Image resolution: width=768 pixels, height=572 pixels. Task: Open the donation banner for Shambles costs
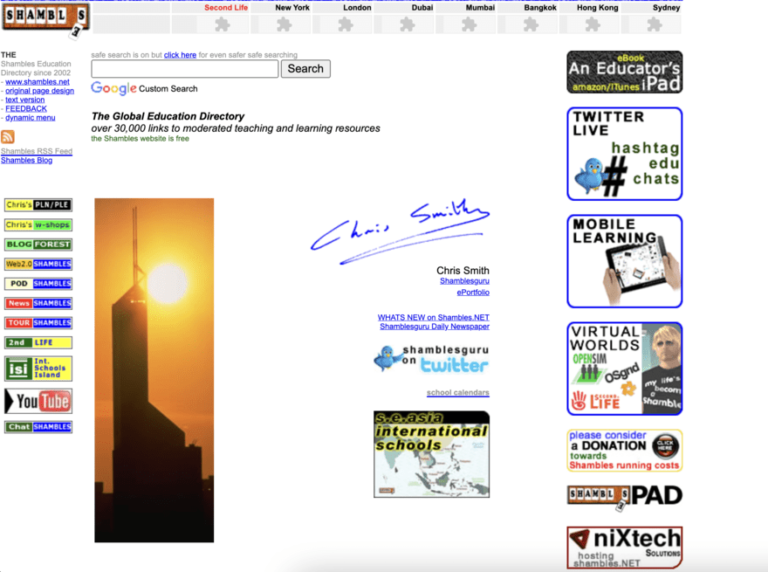624,450
